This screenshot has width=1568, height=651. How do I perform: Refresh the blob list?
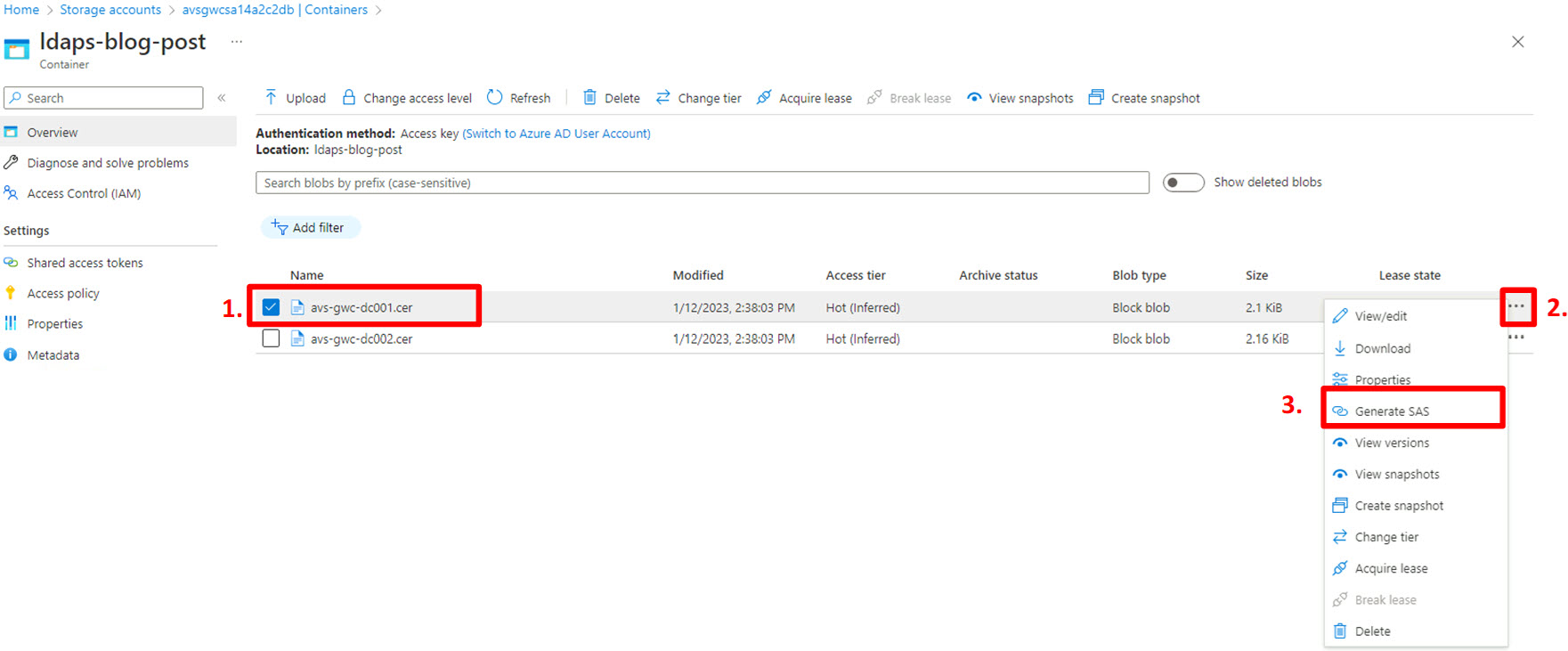pyautogui.click(x=519, y=98)
